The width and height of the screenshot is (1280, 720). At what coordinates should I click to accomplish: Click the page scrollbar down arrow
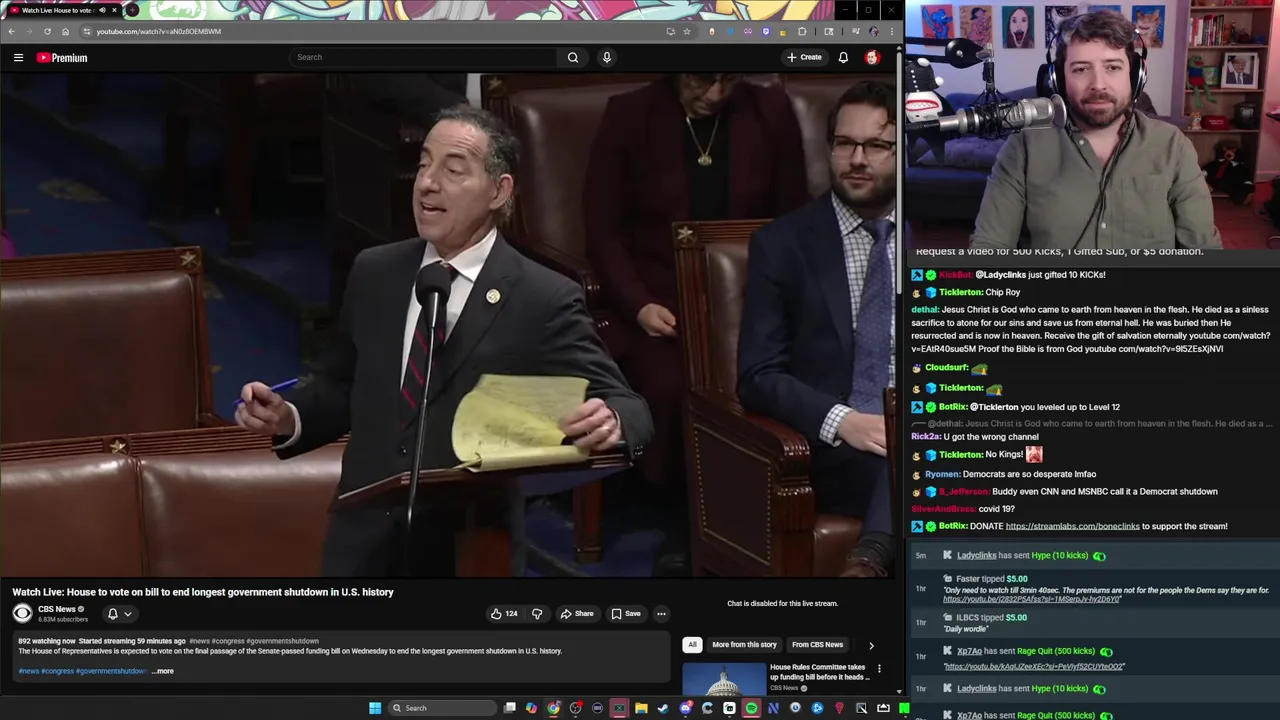coord(899,691)
